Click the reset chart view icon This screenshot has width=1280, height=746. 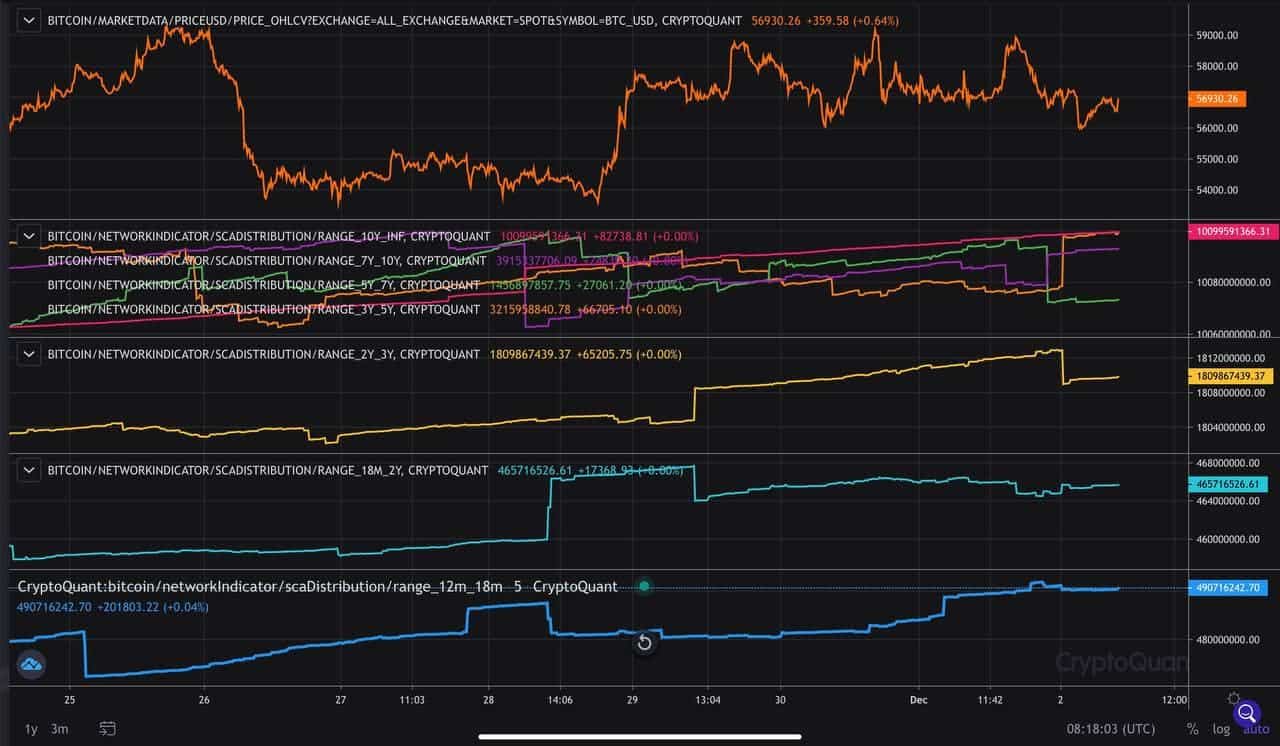645,642
